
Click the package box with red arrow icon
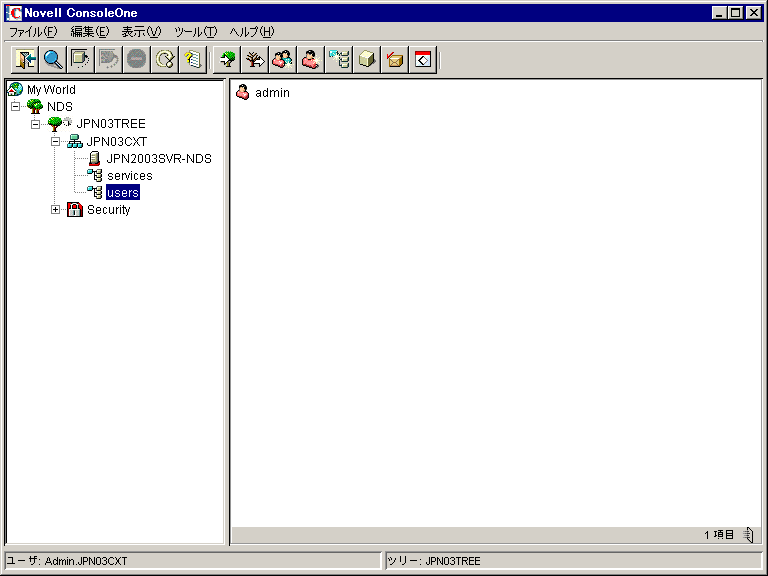click(x=395, y=60)
